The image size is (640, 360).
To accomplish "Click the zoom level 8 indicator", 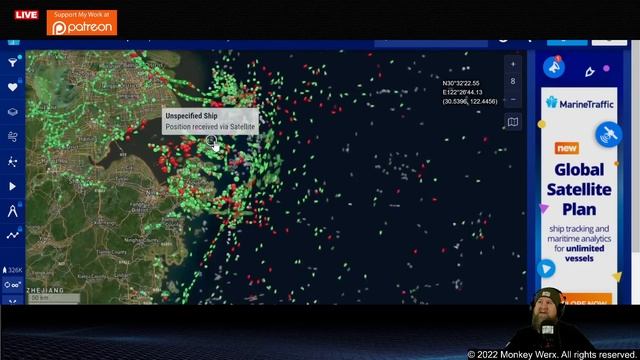I will pyautogui.click(x=513, y=81).
